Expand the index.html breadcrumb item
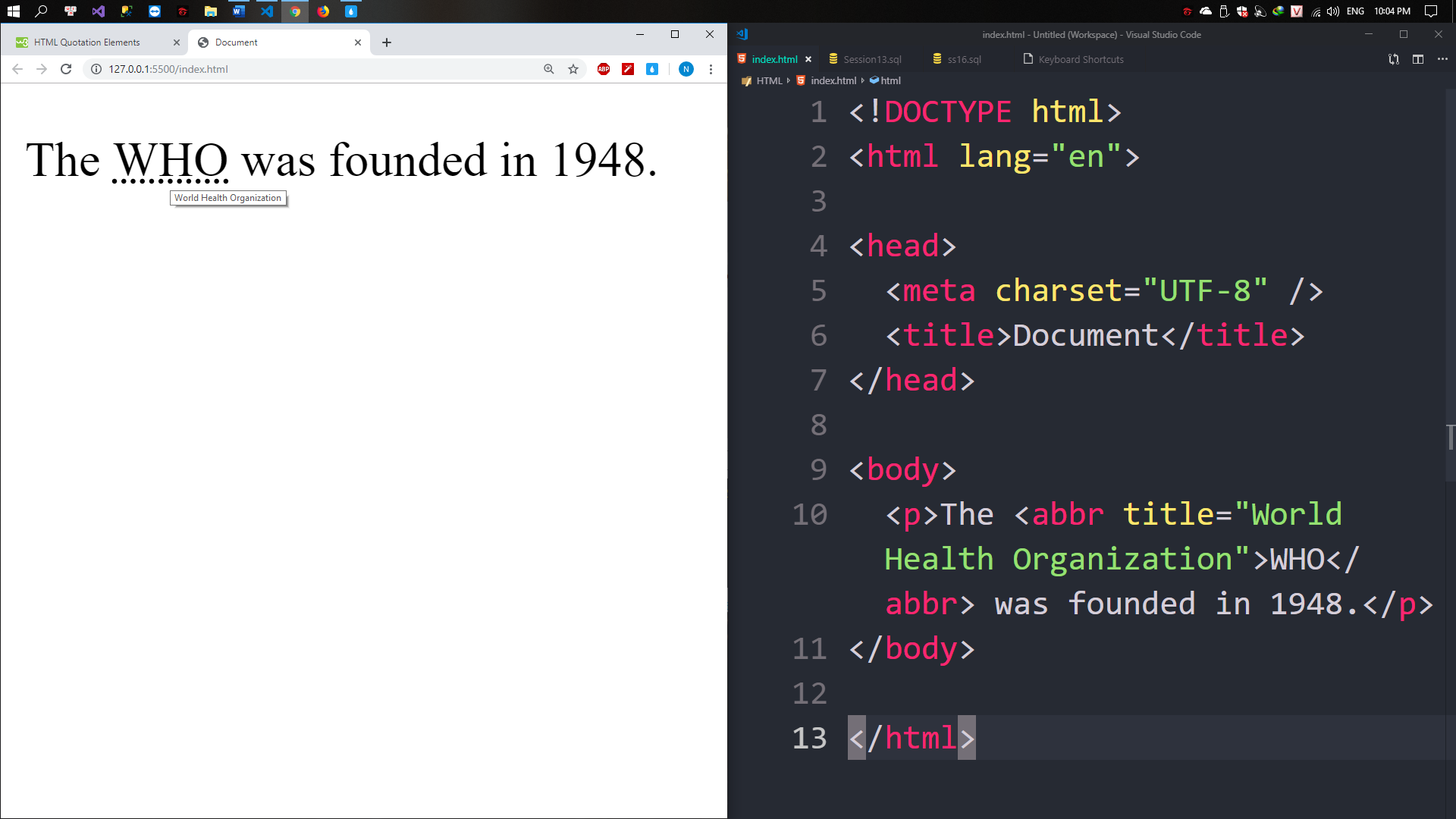Viewport: 1456px width, 819px height. coord(833,80)
